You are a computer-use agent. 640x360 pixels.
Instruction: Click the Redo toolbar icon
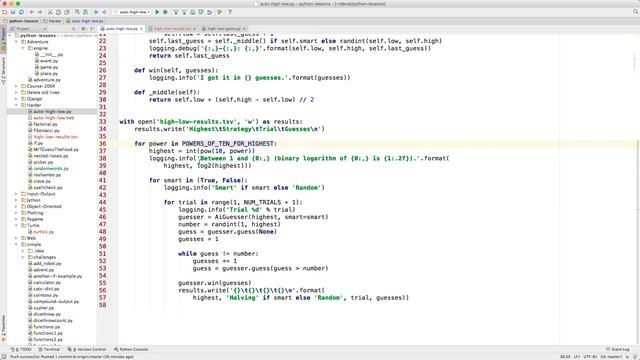(40, 12)
